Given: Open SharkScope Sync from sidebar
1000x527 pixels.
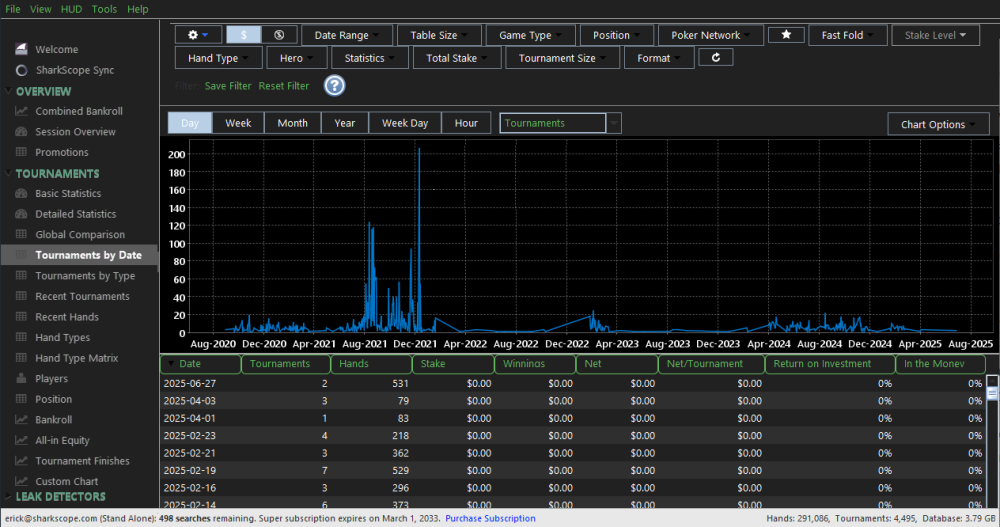Looking at the screenshot, I should [74, 70].
